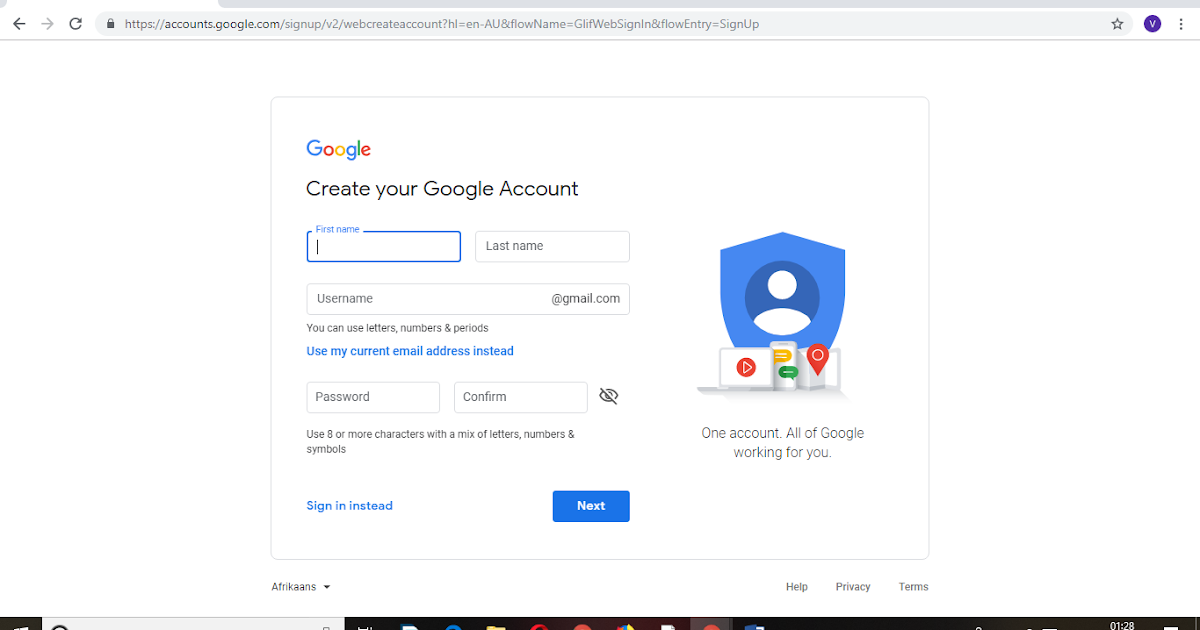Click the padlock site security icon
The image size is (1200, 630).
tap(110, 24)
